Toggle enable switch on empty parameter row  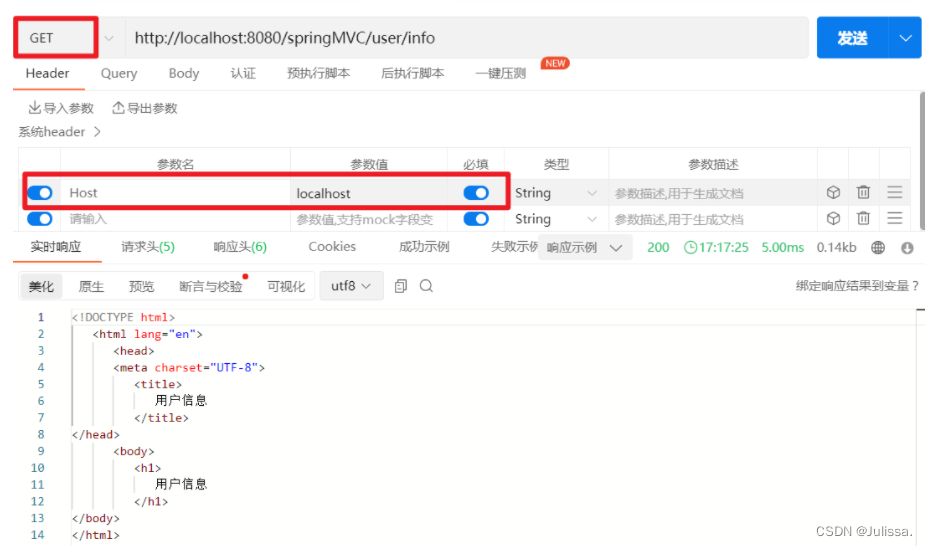(40, 219)
